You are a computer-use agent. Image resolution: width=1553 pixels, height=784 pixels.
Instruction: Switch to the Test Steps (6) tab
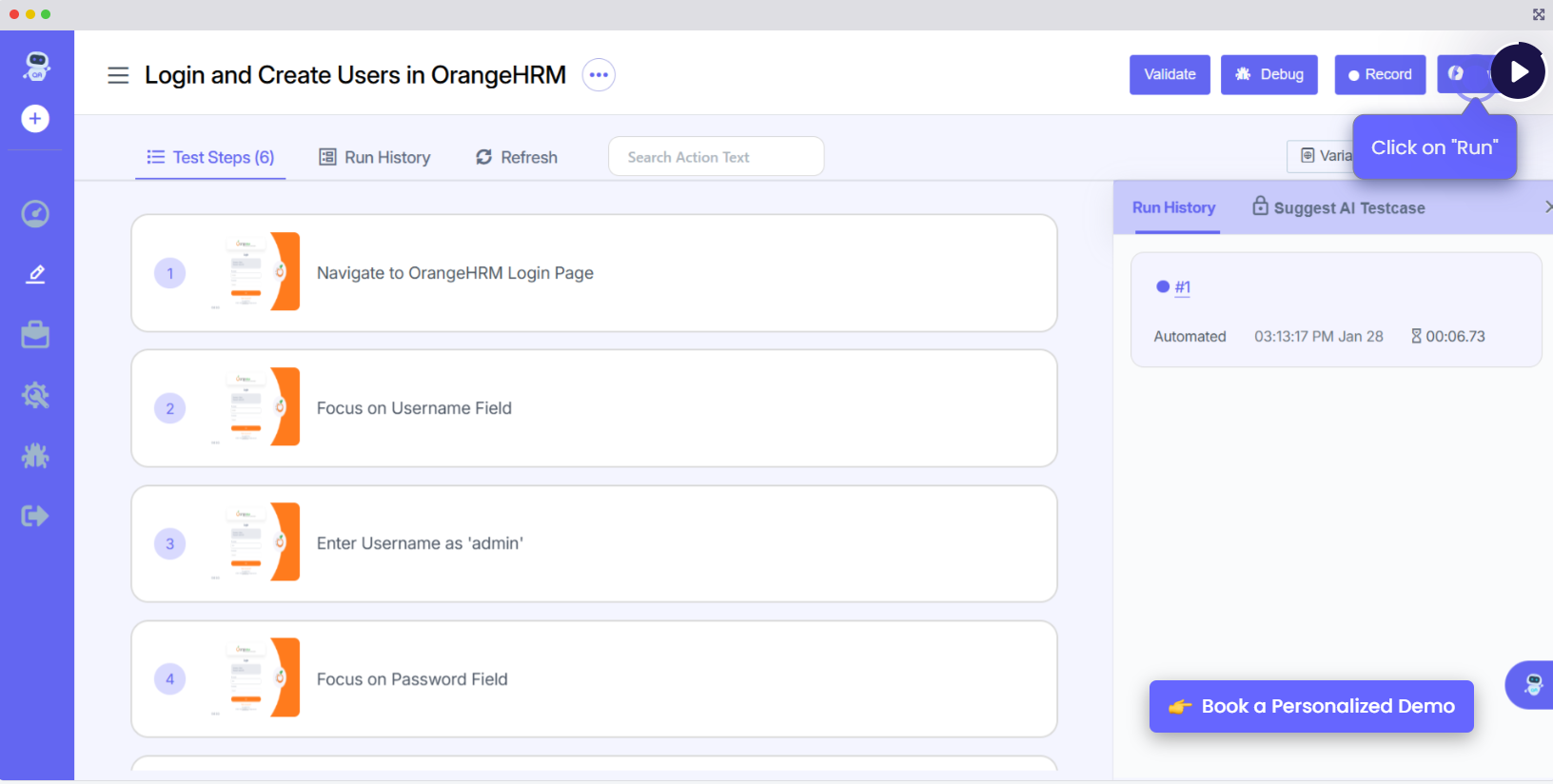click(210, 158)
